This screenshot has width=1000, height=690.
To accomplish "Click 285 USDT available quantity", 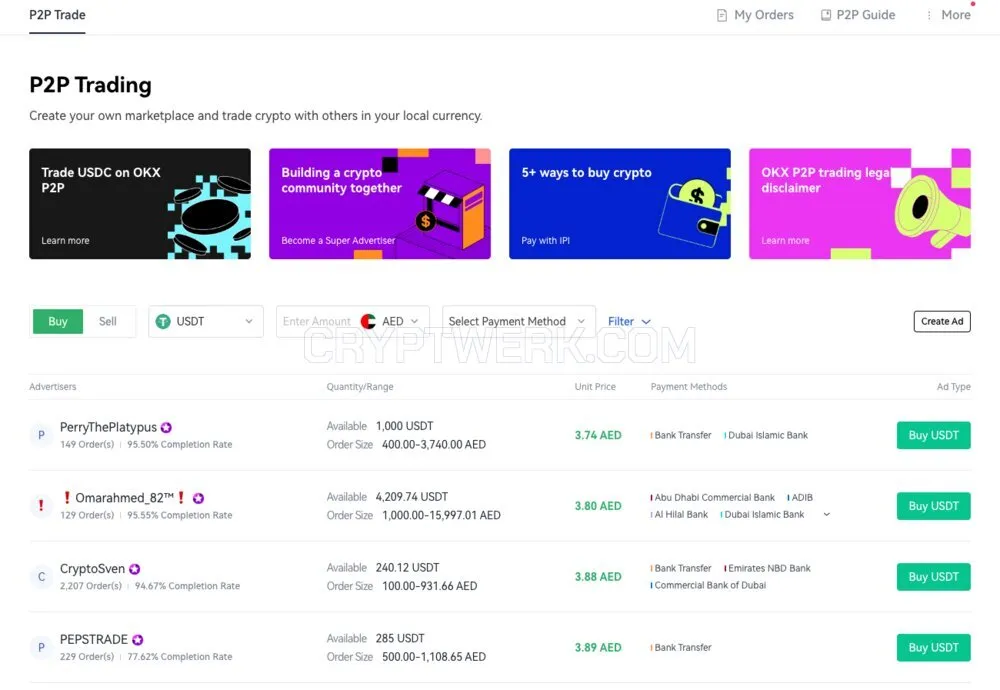I will tap(400, 638).
